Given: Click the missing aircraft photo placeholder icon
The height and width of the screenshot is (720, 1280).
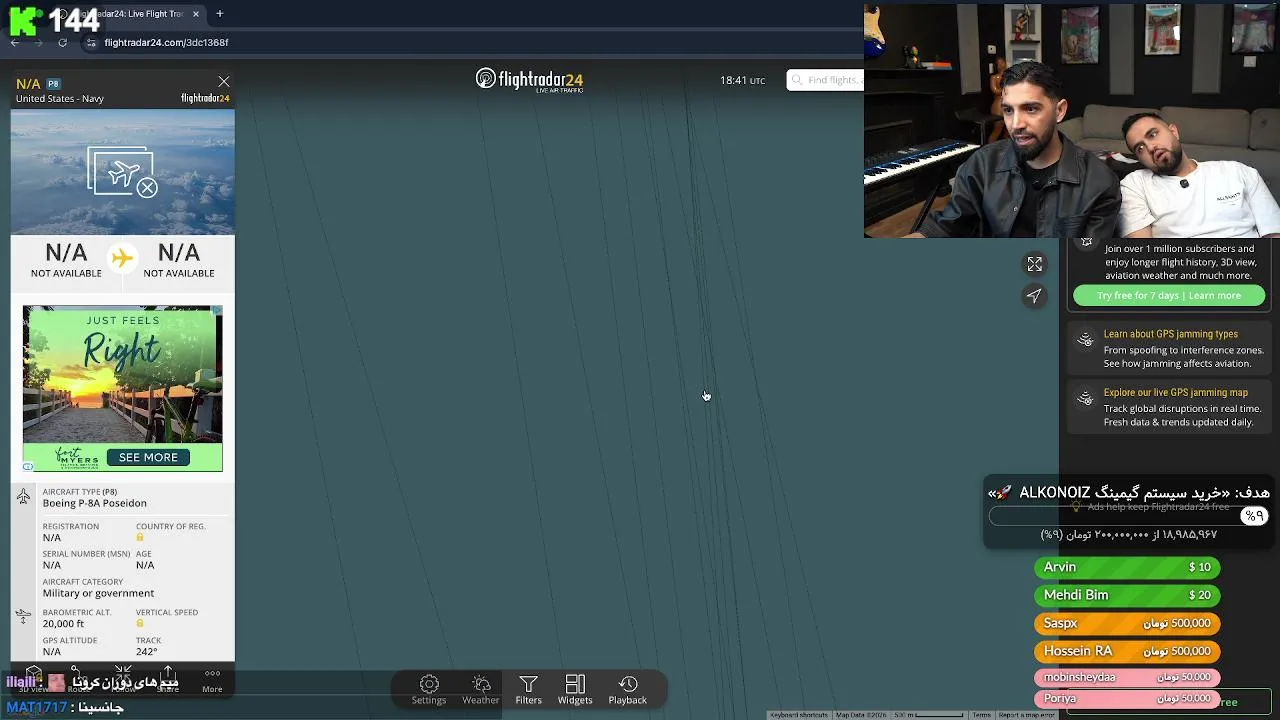Looking at the screenshot, I should pyautogui.click(x=123, y=172).
